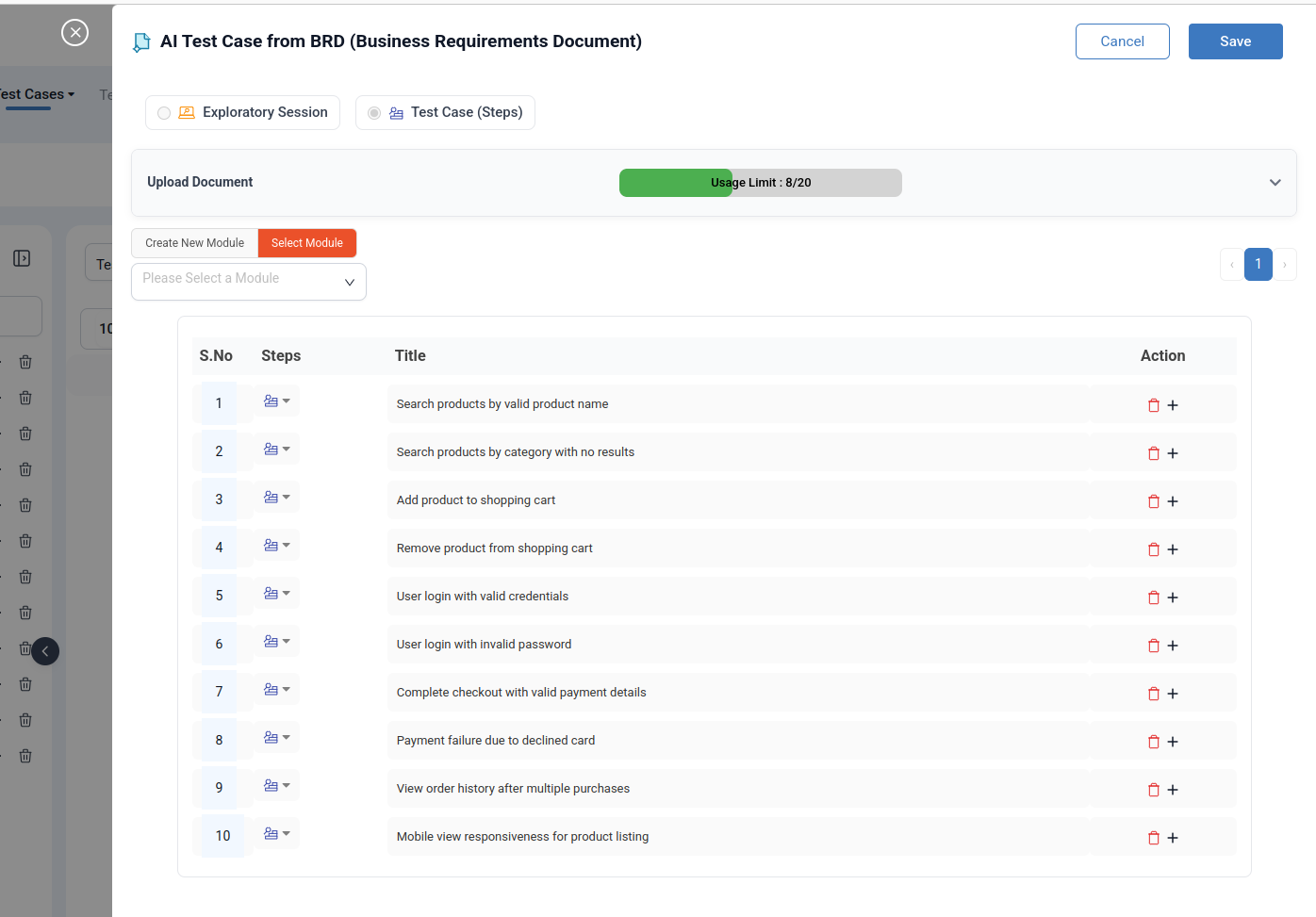This screenshot has height=917, width=1316.
Task: Open steps type dropdown for row 5
Action: (276, 594)
